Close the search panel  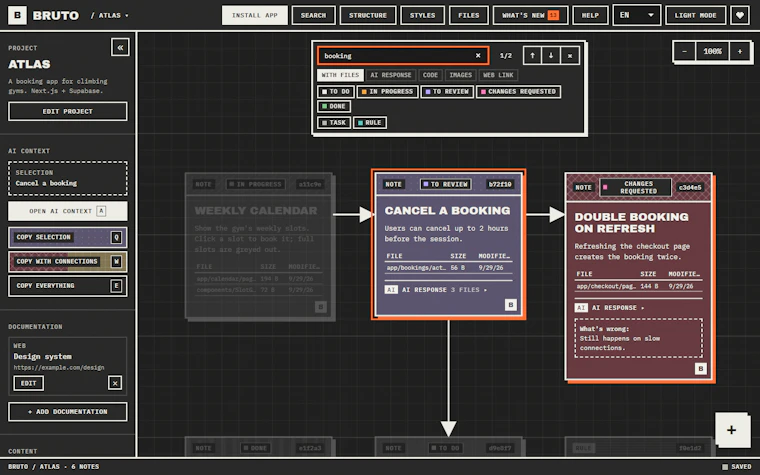570,56
